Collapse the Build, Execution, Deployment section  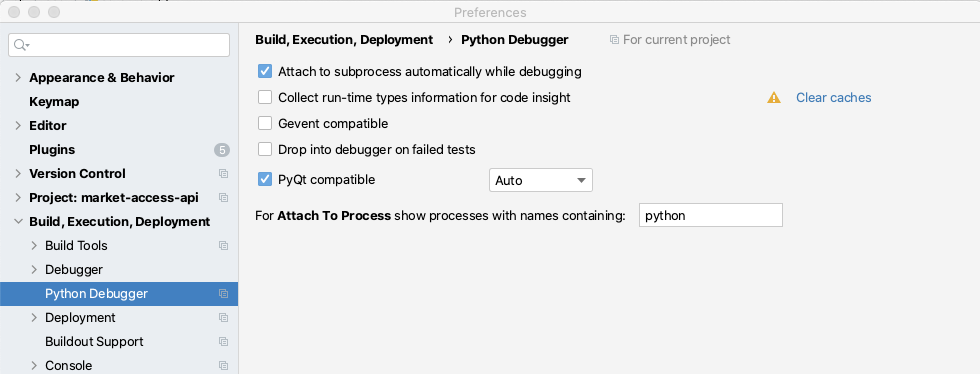18,222
